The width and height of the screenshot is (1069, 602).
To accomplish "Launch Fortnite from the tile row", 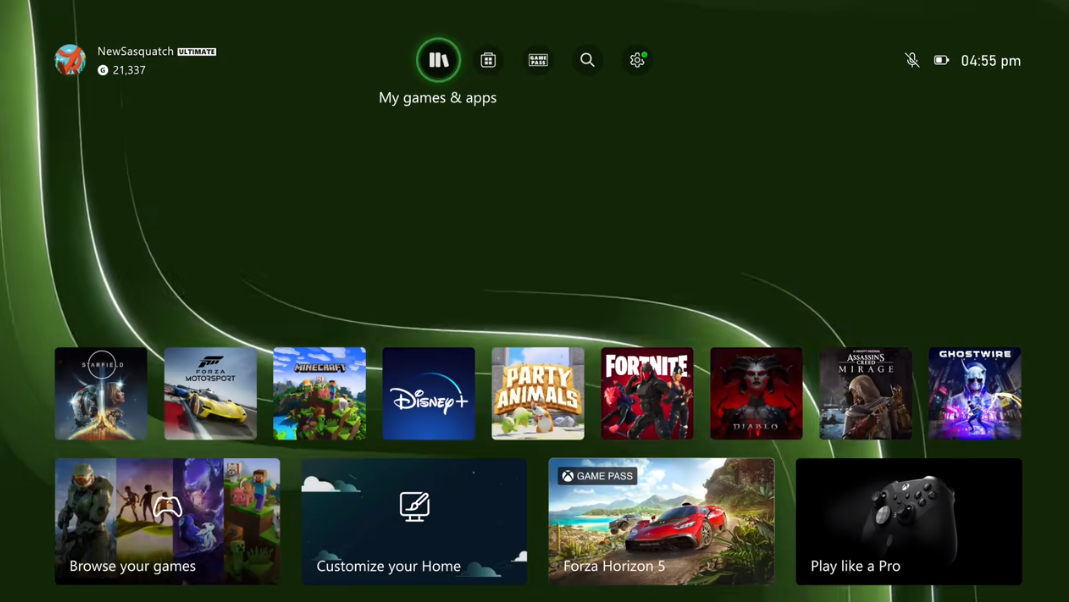I will coord(647,393).
